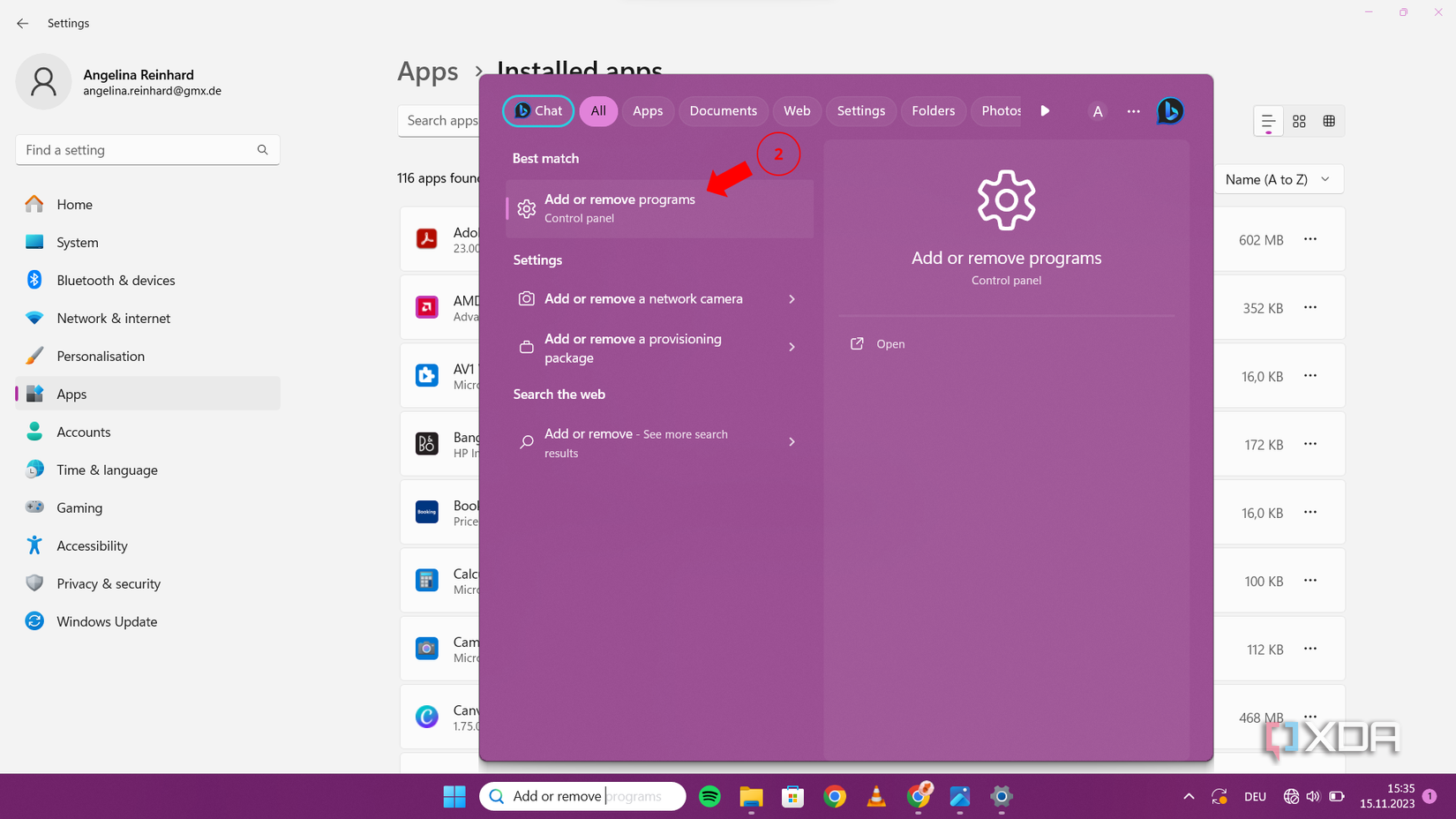Open the Name (A to Z) sort dropdown
Image resolution: width=1456 pixels, height=819 pixels.
[x=1278, y=179]
